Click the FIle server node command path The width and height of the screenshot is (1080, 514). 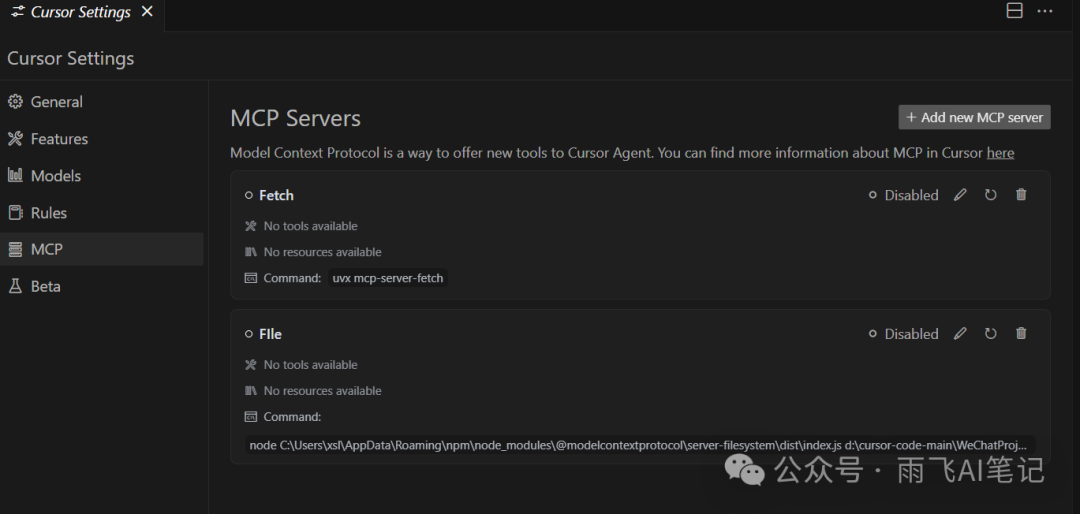coord(639,446)
